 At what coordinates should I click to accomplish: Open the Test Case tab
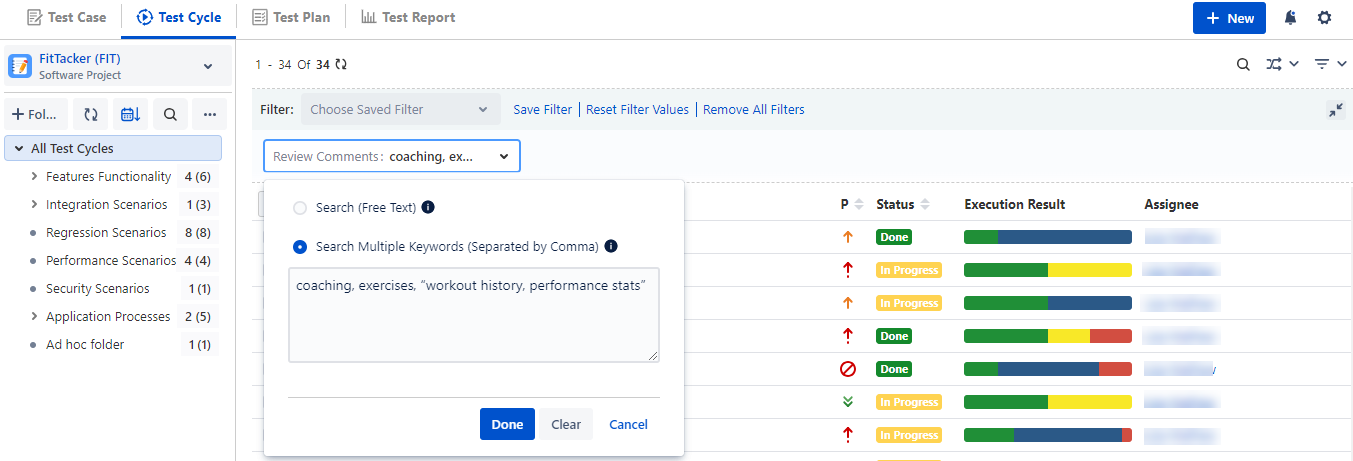66,17
